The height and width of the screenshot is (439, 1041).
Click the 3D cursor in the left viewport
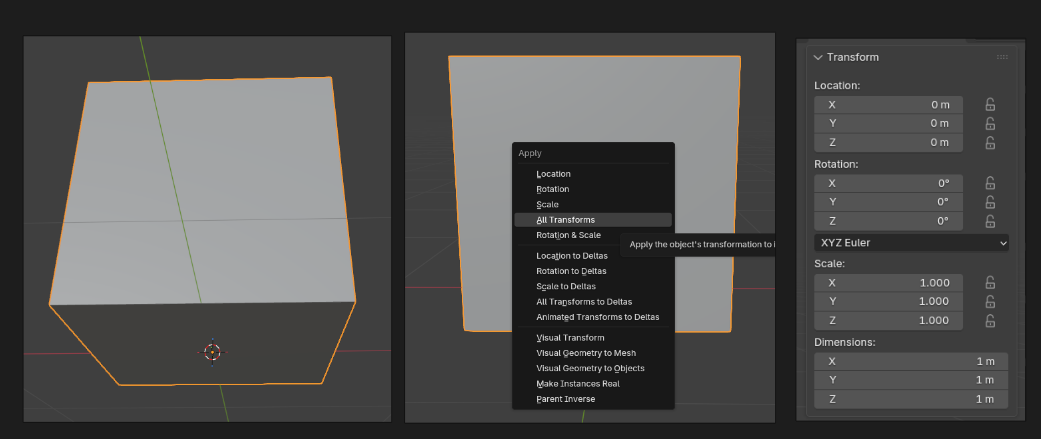(x=212, y=351)
